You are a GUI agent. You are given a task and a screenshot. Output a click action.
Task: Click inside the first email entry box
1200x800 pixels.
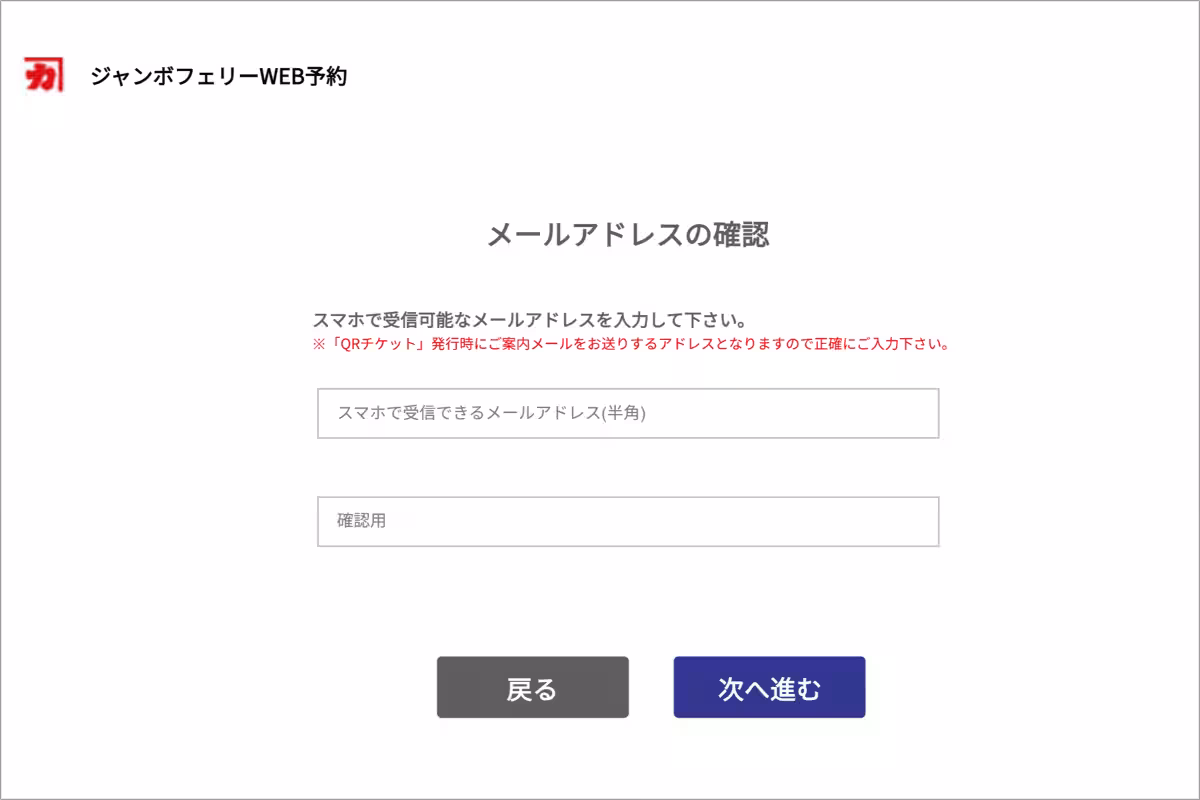[627, 412]
